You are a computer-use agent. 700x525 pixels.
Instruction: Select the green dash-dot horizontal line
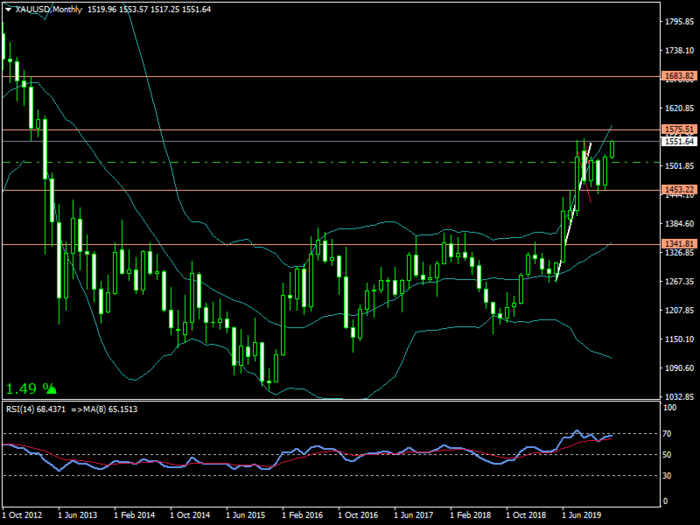300,162
